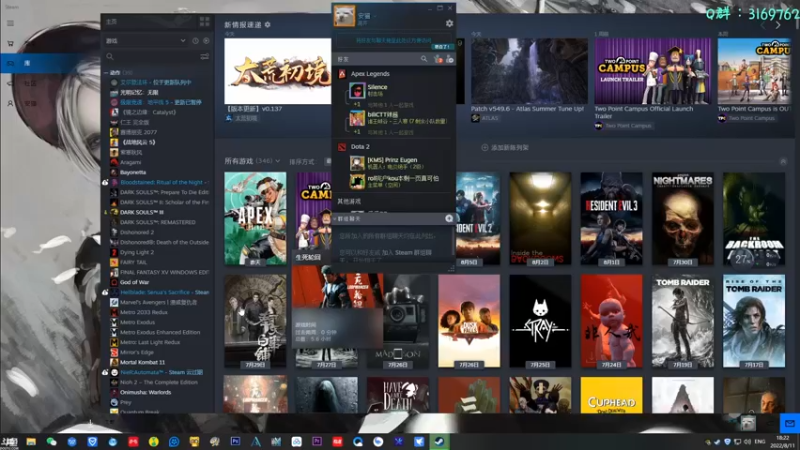Viewport: 800px width, 450px height.
Task: Open advanced library filter settings icon
Action: (x=205, y=57)
